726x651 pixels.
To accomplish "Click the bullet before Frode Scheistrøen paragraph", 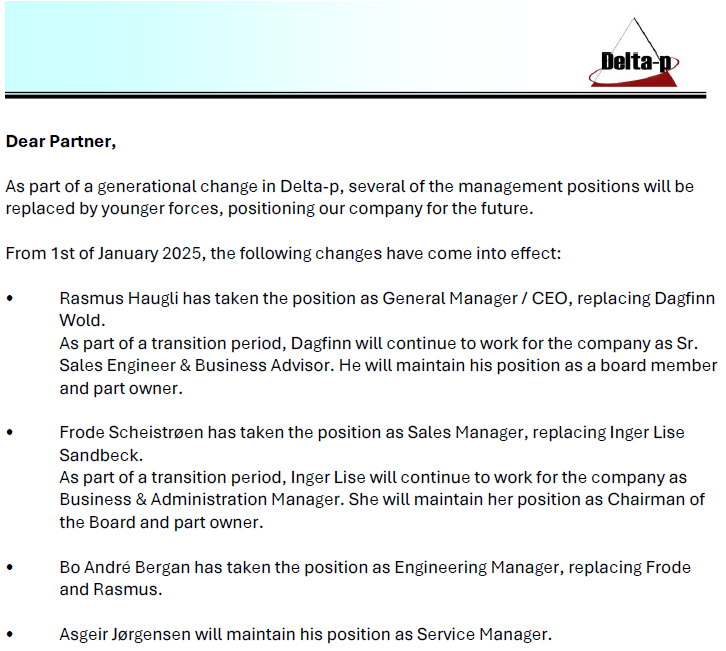I will (x=10, y=433).
